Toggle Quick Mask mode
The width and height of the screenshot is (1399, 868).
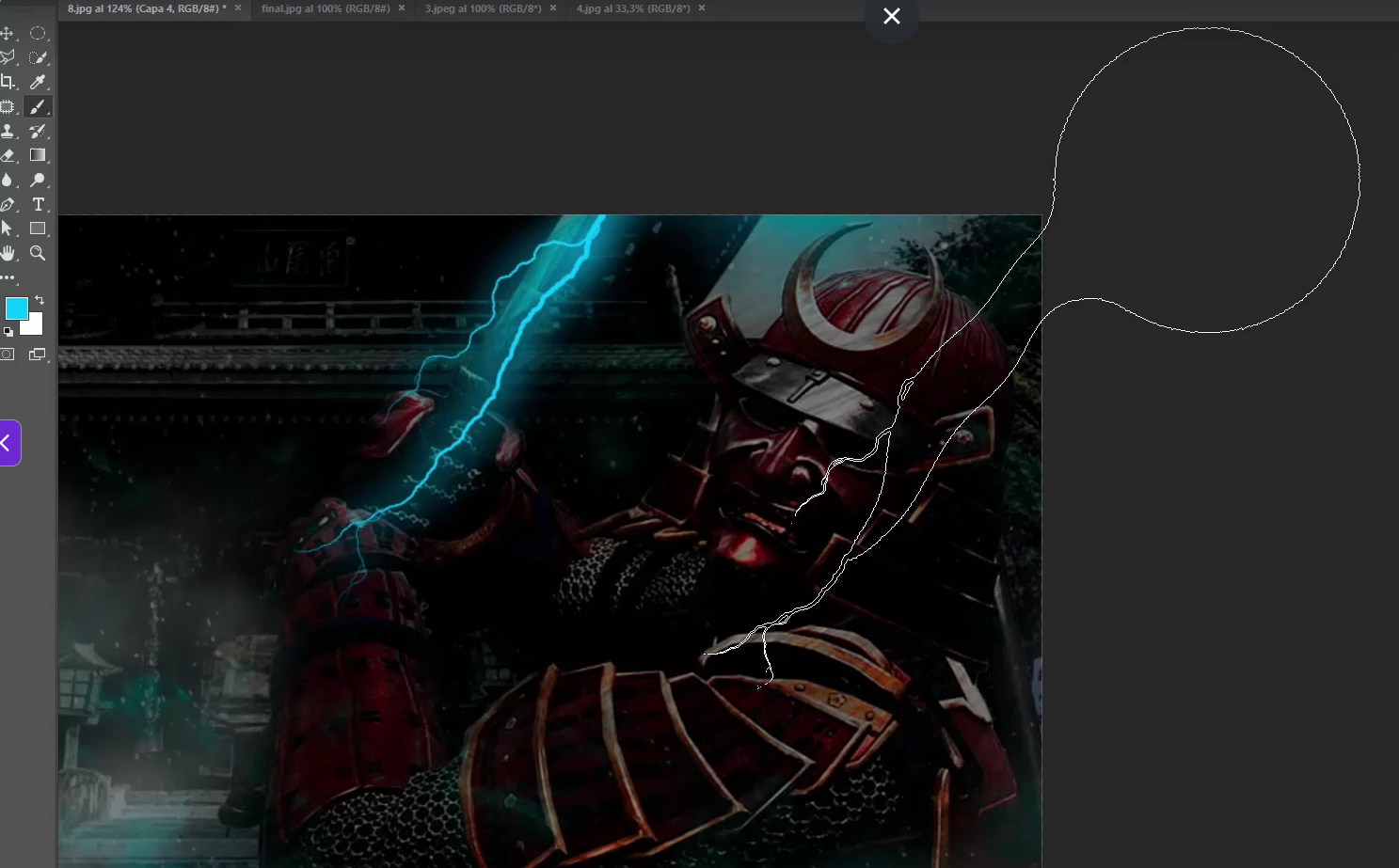click(8, 355)
